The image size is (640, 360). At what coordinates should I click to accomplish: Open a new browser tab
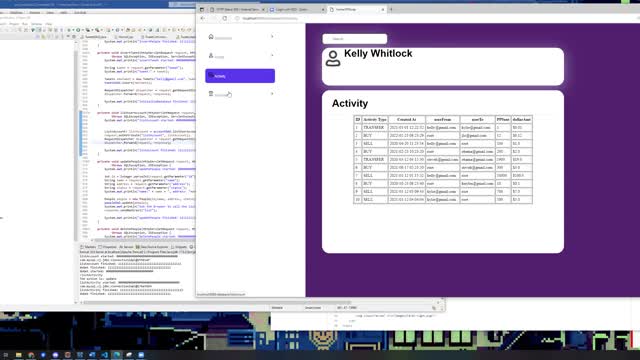coord(391,9)
